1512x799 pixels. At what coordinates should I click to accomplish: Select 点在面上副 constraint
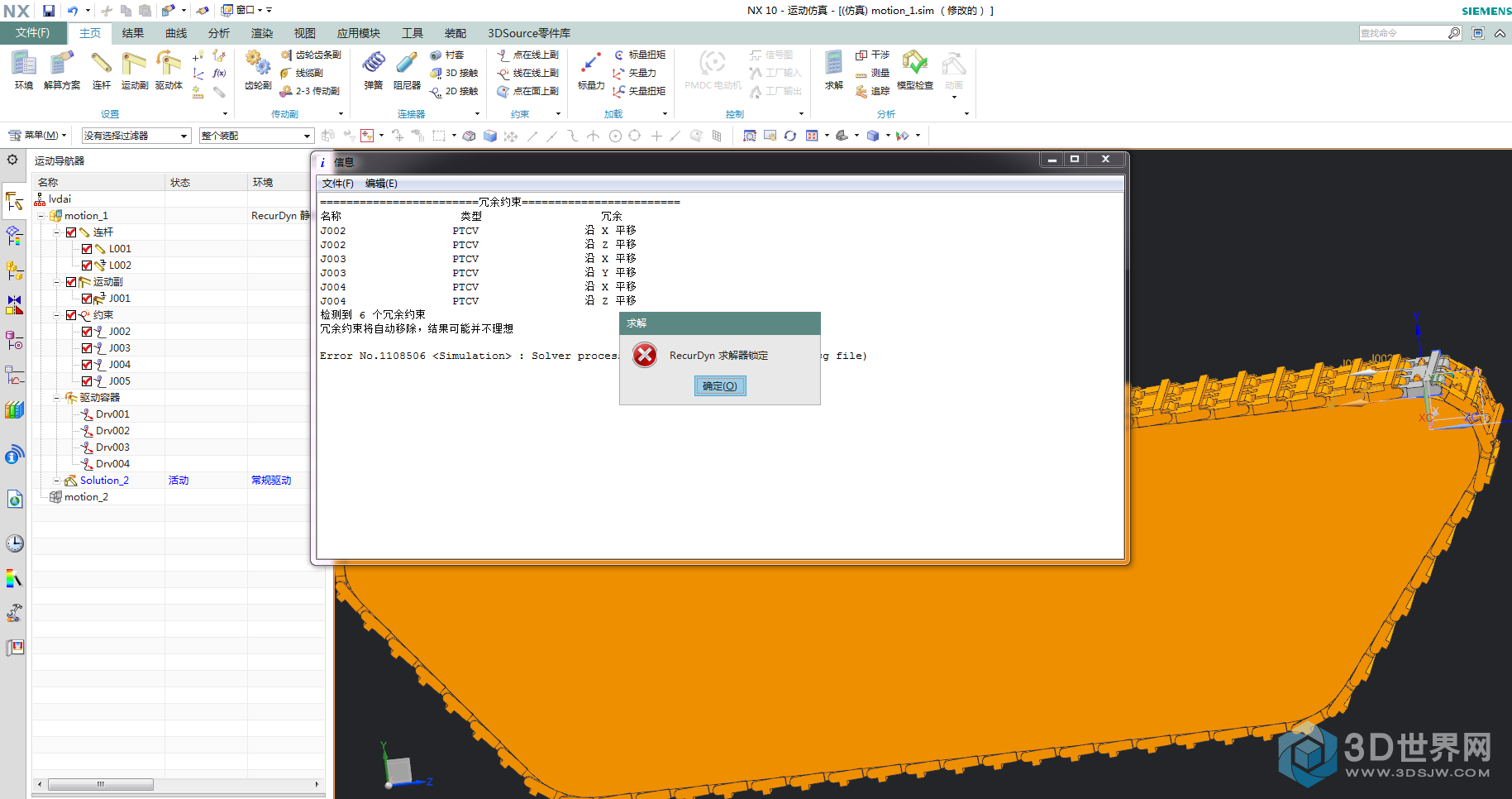[527, 91]
